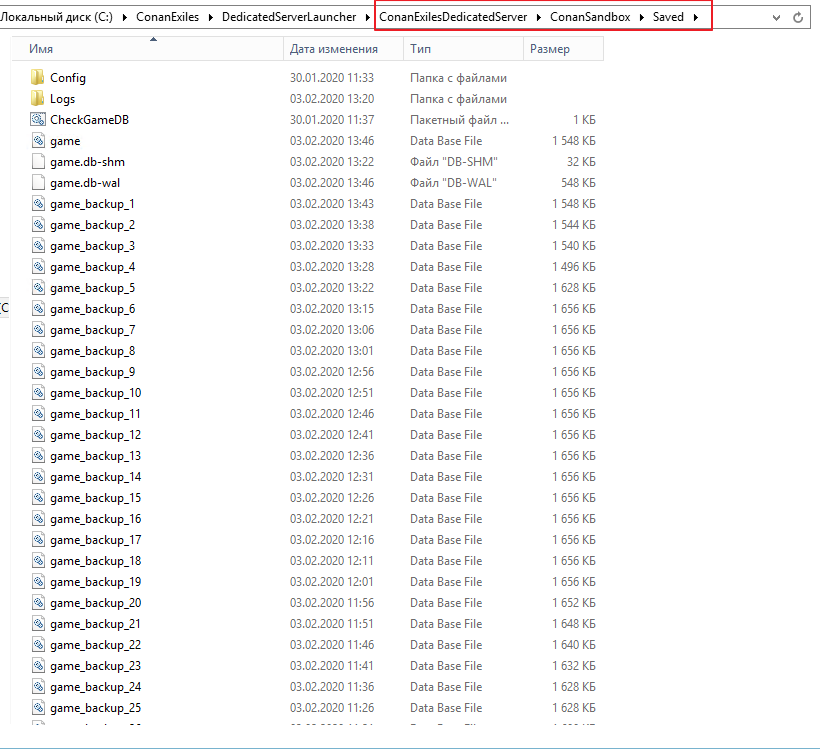Select the game.db-wal file icon
The height and width of the screenshot is (749, 820).
click(x=38, y=183)
